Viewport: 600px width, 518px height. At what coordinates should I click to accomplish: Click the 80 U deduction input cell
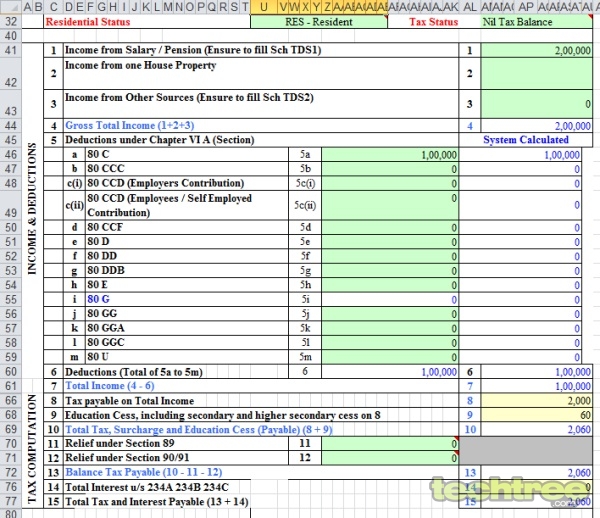(x=390, y=357)
